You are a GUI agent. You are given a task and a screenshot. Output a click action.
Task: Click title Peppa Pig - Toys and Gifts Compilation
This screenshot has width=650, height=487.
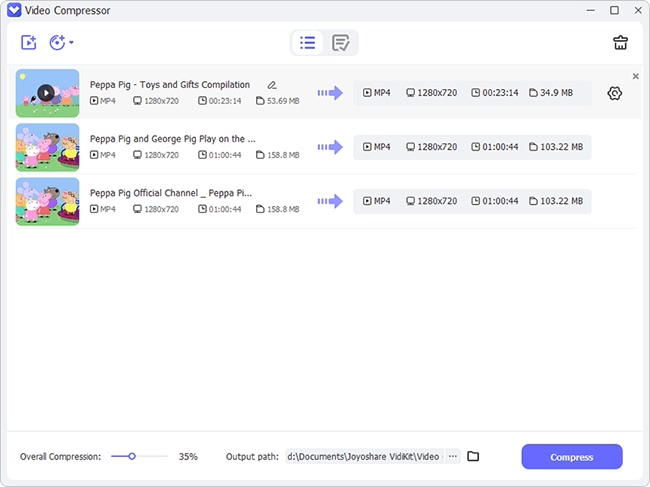tap(170, 85)
